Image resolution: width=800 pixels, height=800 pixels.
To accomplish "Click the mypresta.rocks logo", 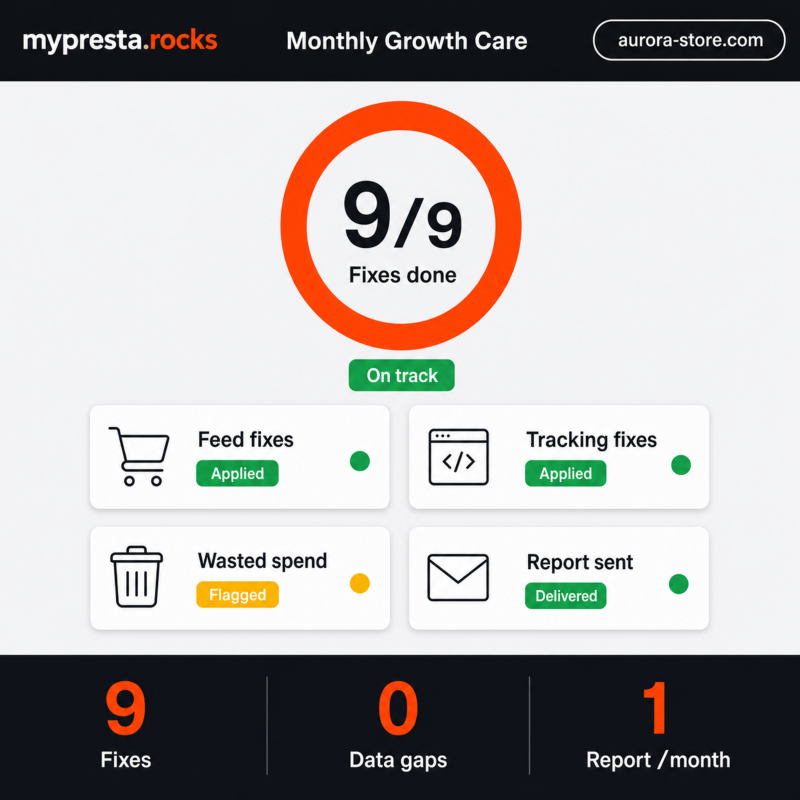I will tap(120, 41).
